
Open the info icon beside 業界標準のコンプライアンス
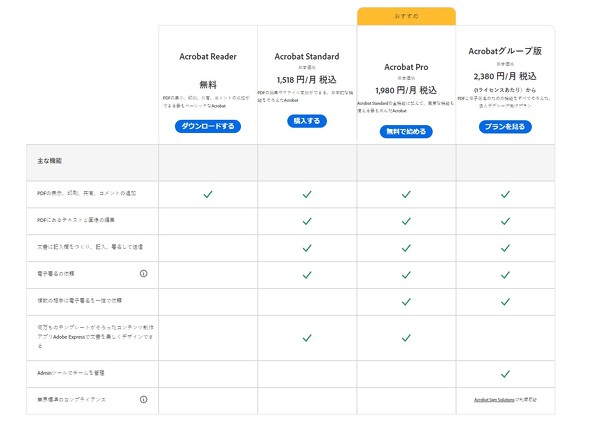(x=143, y=400)
